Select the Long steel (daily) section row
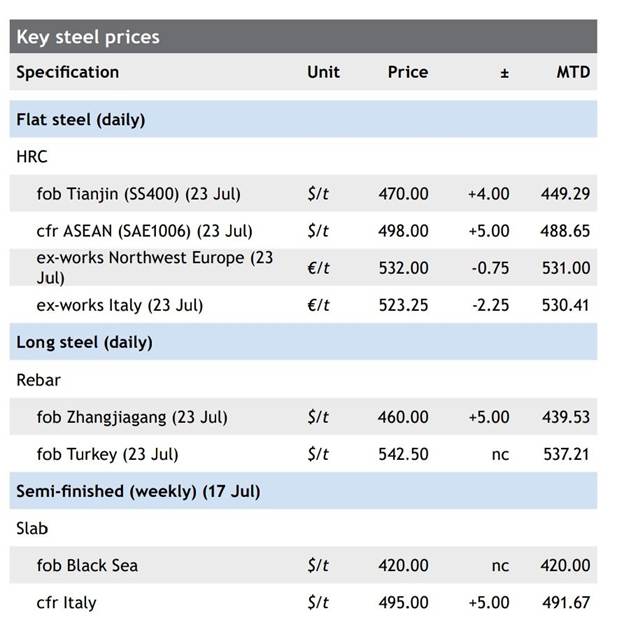 84,342
